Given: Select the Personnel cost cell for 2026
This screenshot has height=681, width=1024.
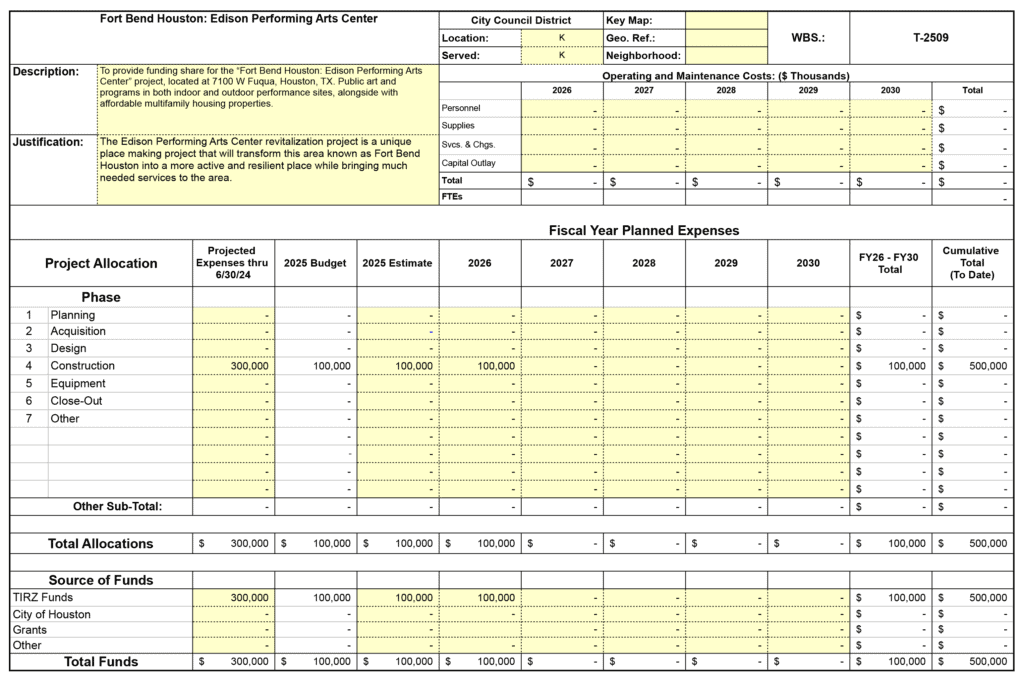Looking at the screenshot, I should (x=561, y=108).
